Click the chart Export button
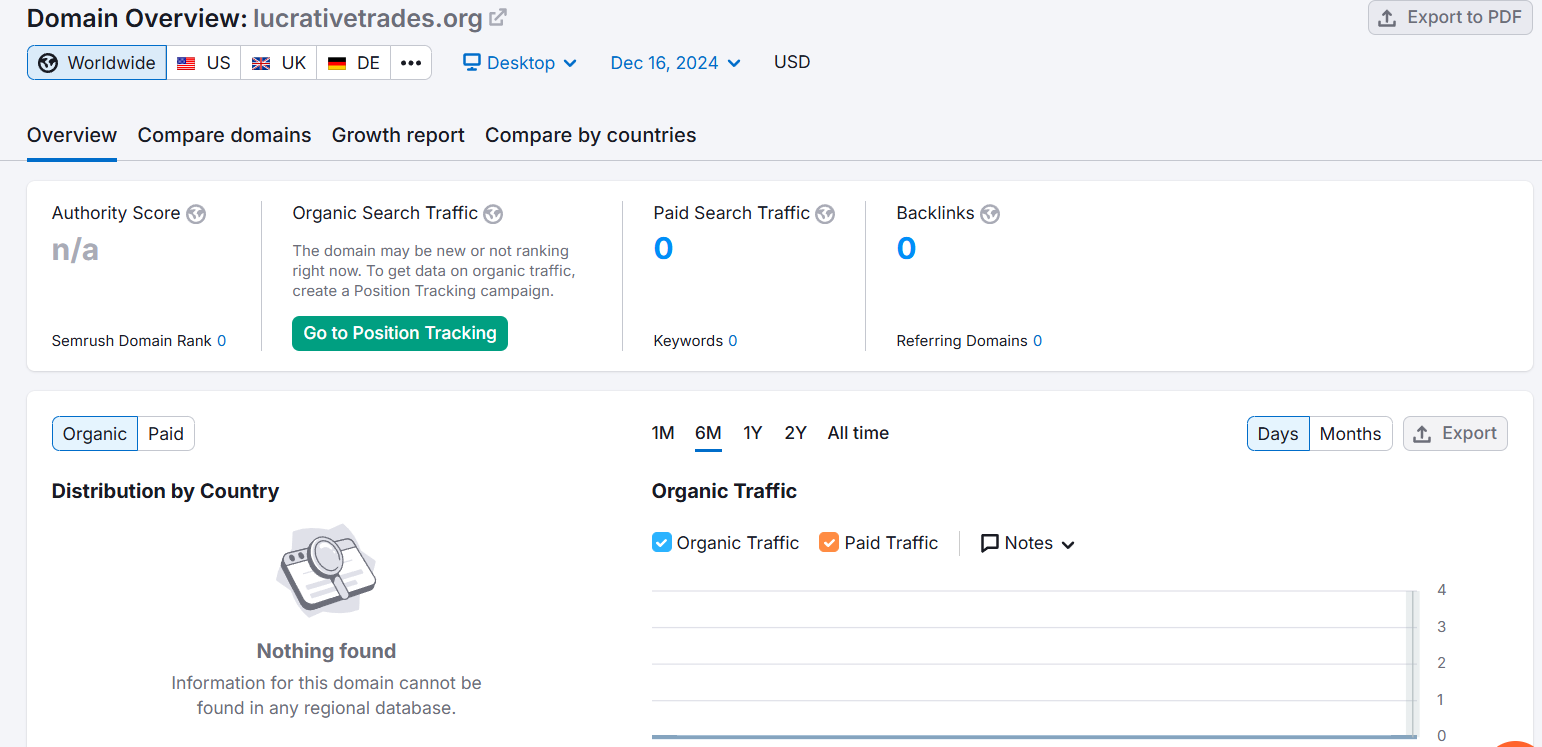 1455,434
